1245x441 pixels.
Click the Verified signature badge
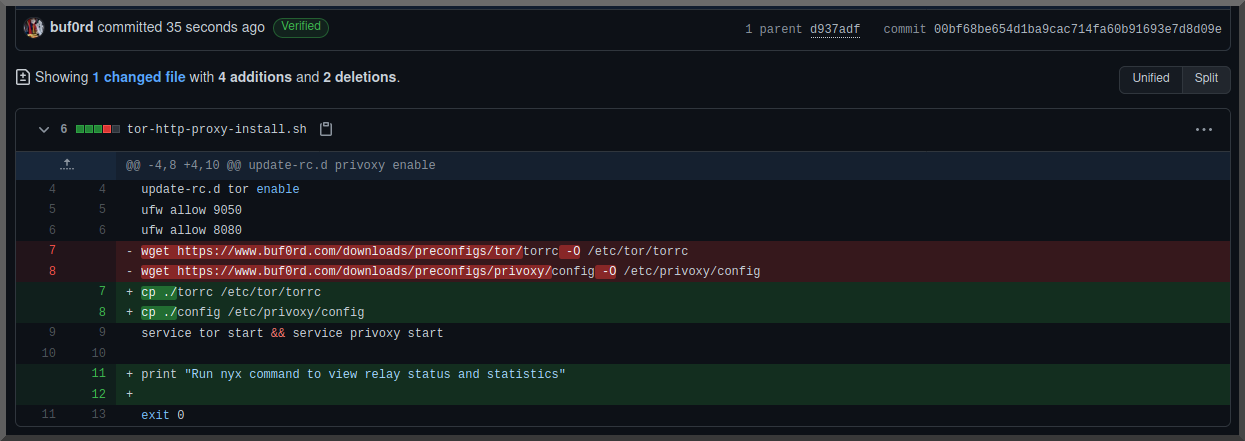point(300,27)
